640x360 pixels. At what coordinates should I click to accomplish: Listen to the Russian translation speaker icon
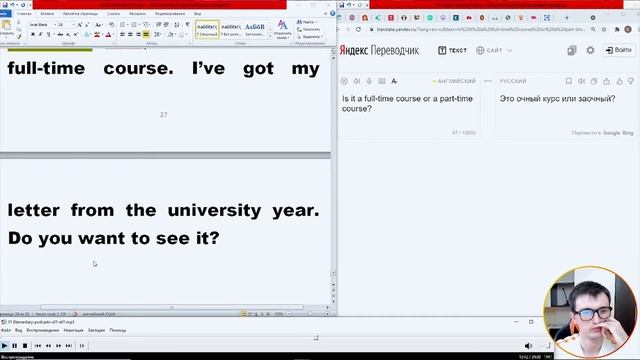[581, 81]
